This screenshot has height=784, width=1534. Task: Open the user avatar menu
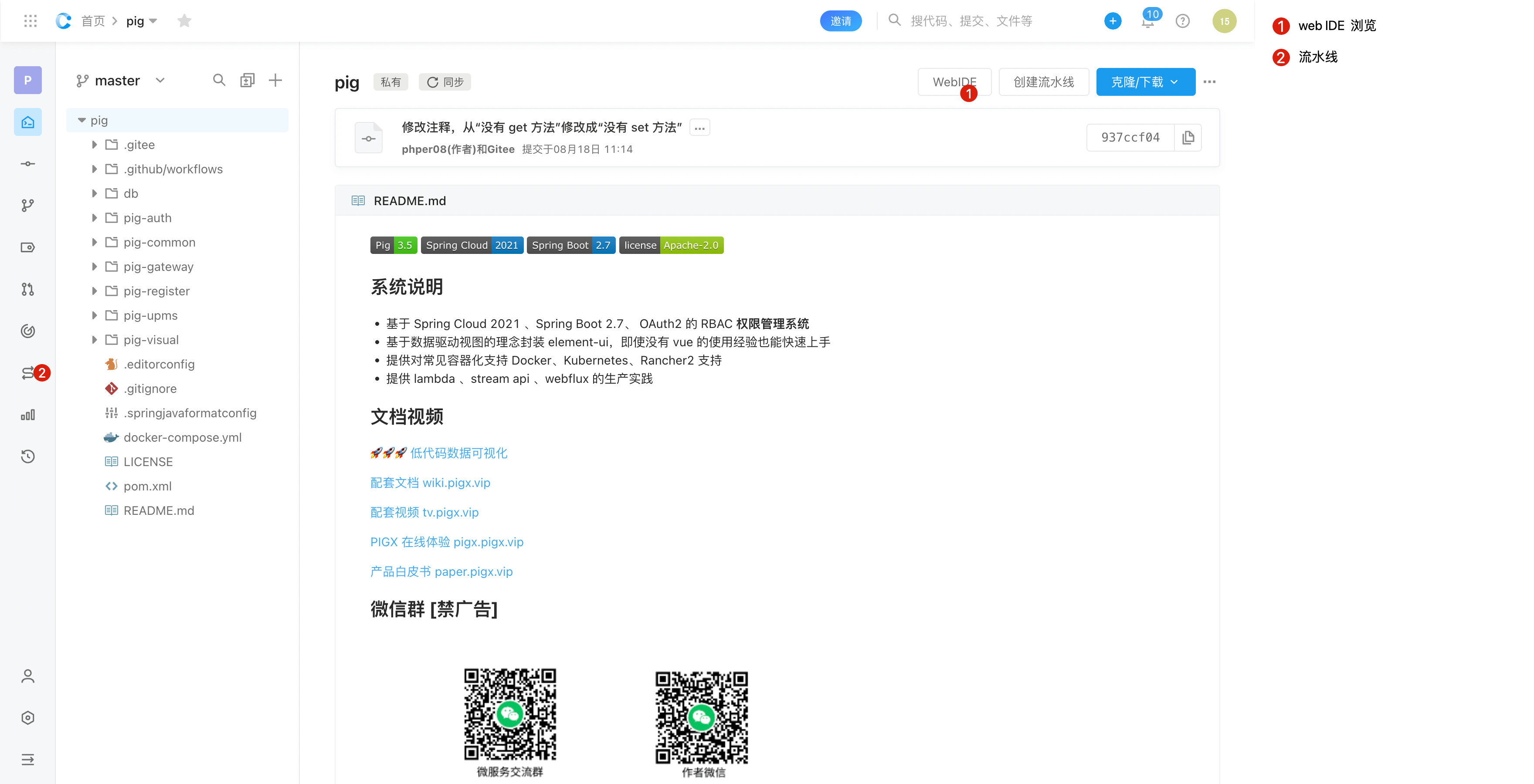coord(1224,21)
